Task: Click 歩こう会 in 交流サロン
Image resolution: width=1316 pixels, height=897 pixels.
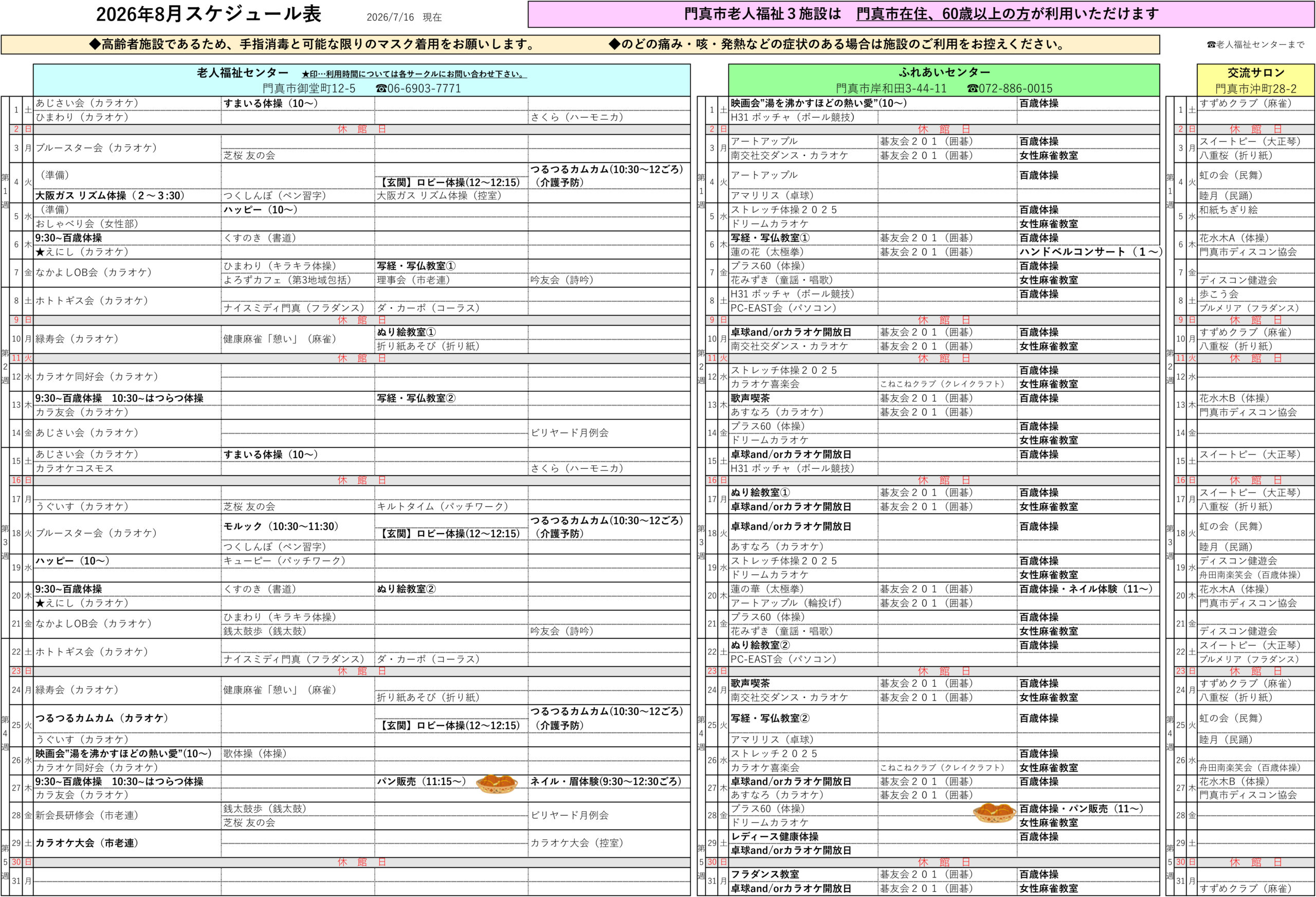Action: (1219, 294)
